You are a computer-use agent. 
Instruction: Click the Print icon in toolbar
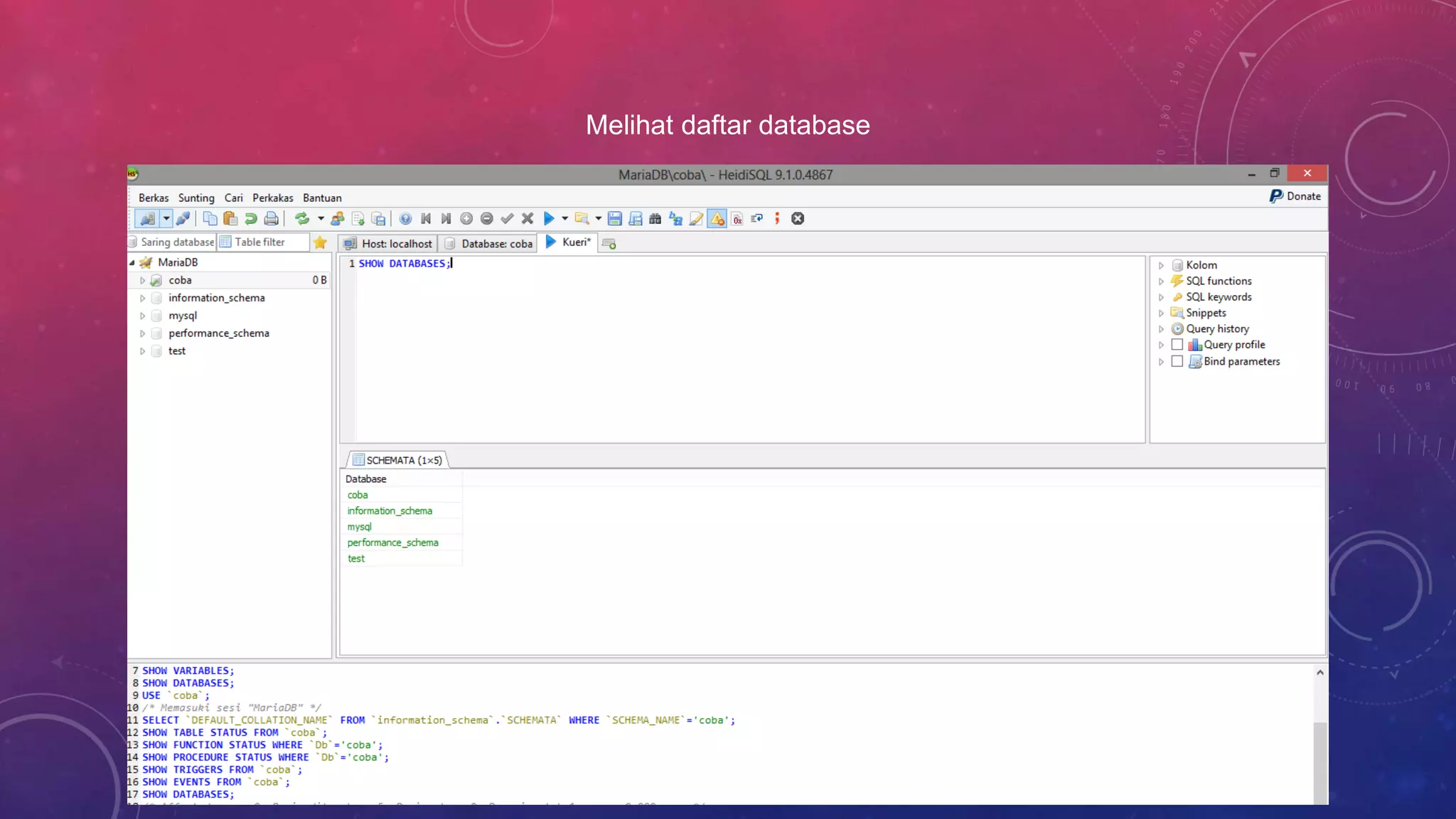pyautogui.click(x=271, y=218)
